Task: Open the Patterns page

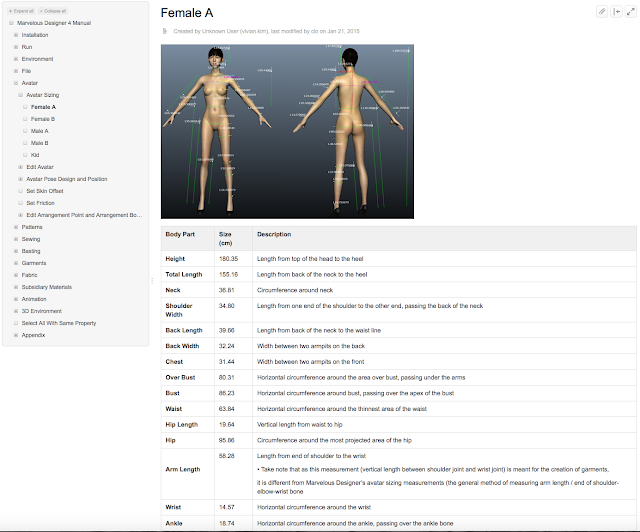Action: [x=32, y=227]
